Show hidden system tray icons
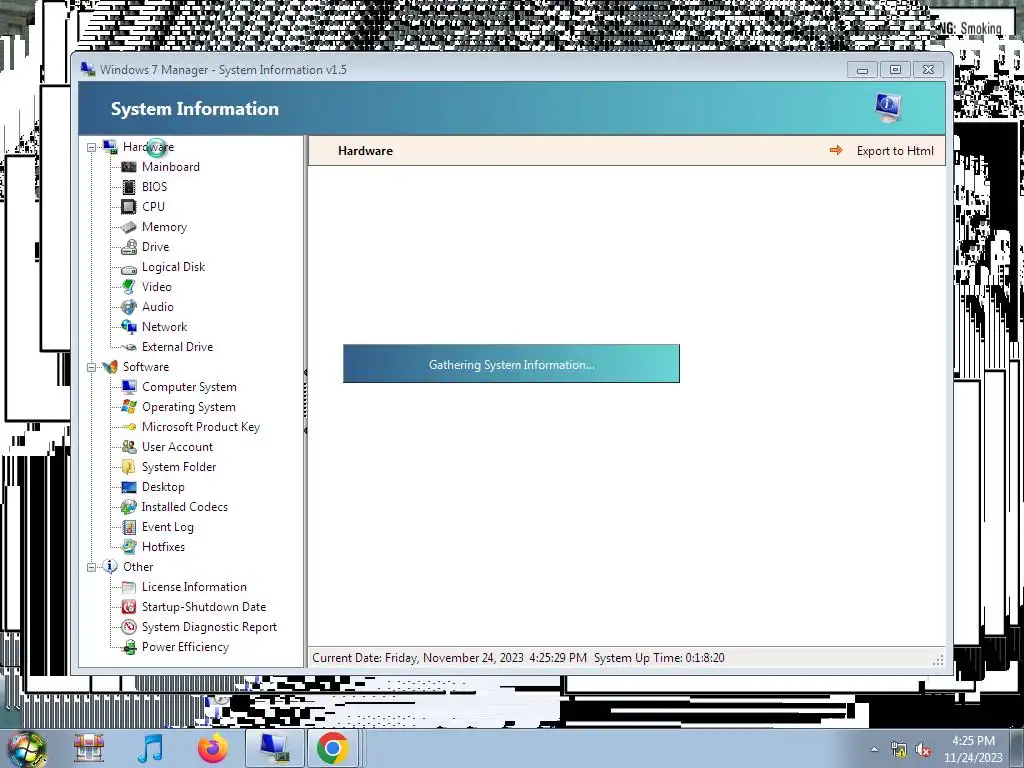 (x=874, y=749)
